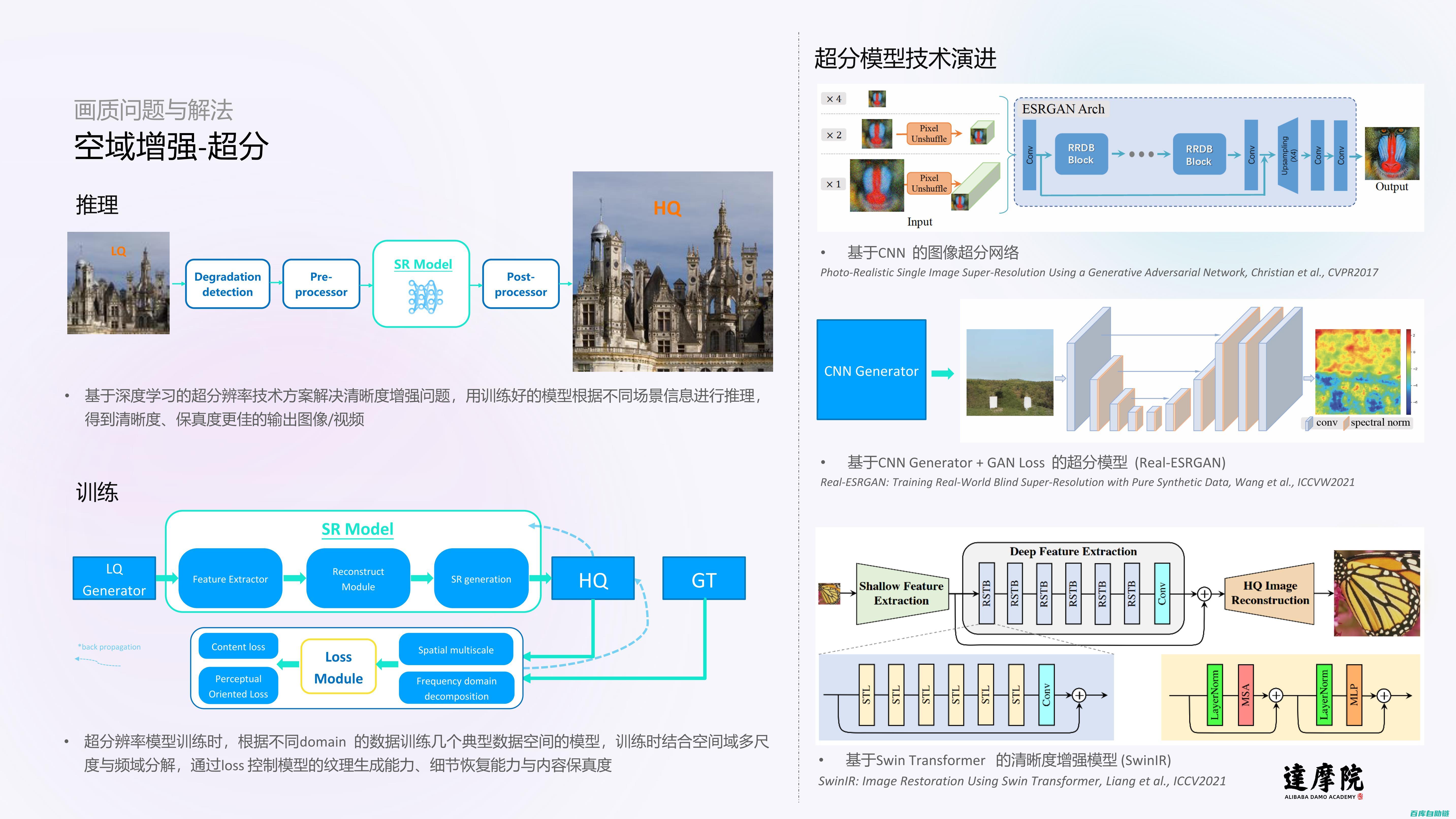Click the Deep Feature Extraction heading
1456x819 pixels.
(1073, 551)
